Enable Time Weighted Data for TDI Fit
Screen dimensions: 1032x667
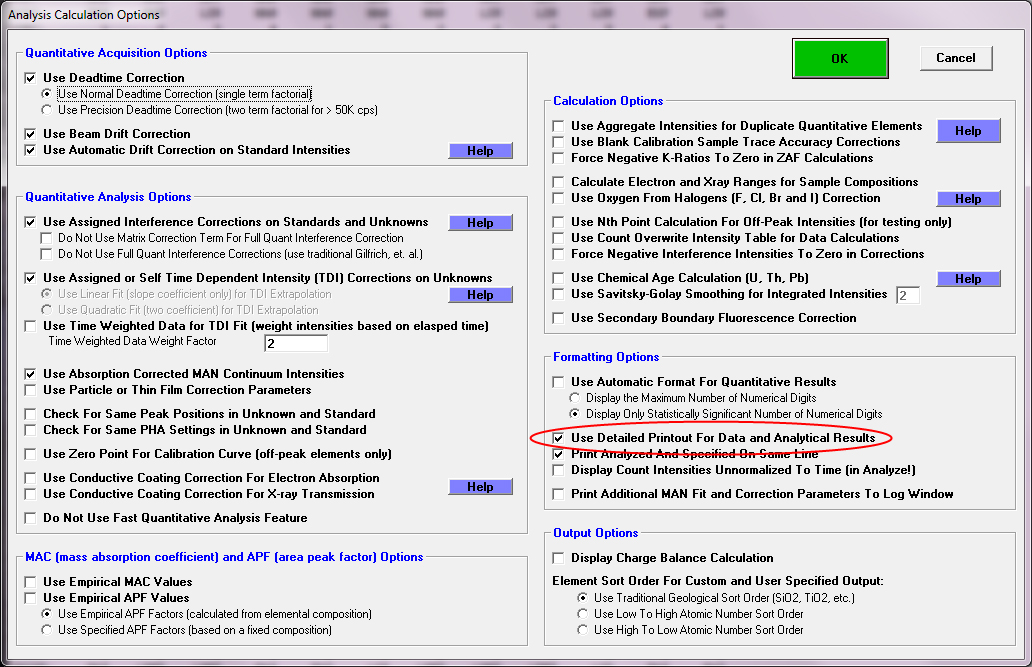click(x=31, y=326)
